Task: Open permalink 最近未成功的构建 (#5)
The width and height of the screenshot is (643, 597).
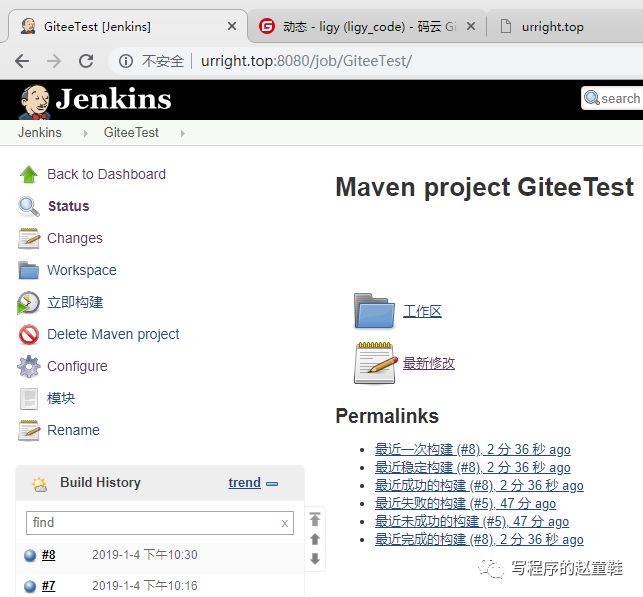Action: 472,522
